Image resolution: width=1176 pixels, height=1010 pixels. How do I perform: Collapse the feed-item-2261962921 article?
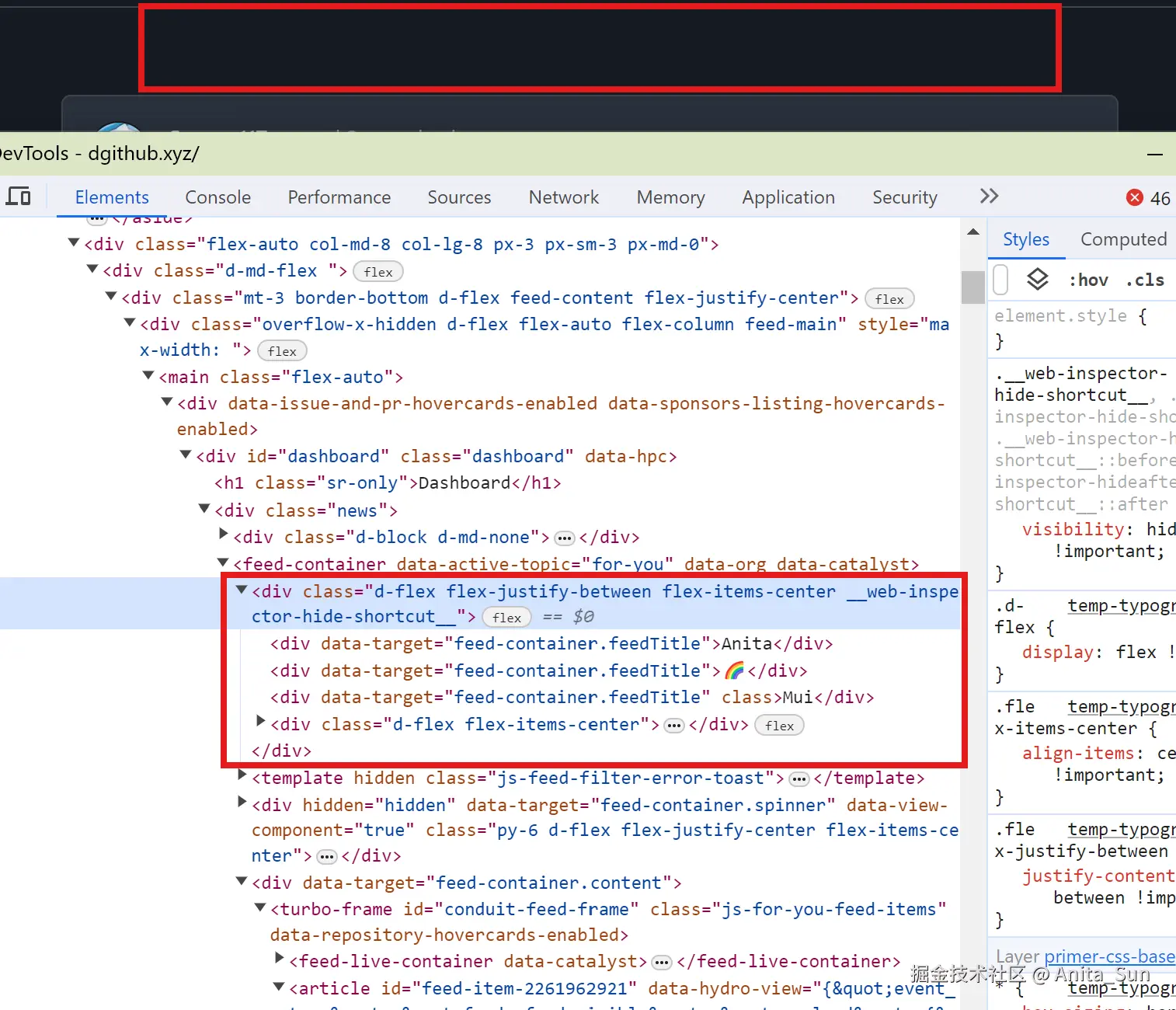click(279, 987)
